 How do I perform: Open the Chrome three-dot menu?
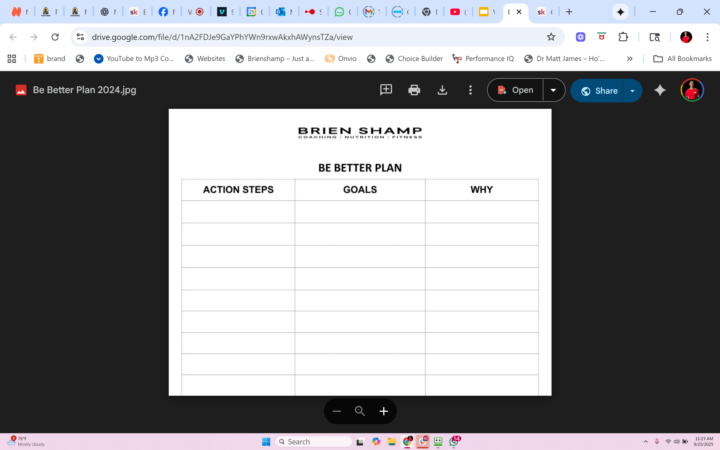tap(707, 37)
